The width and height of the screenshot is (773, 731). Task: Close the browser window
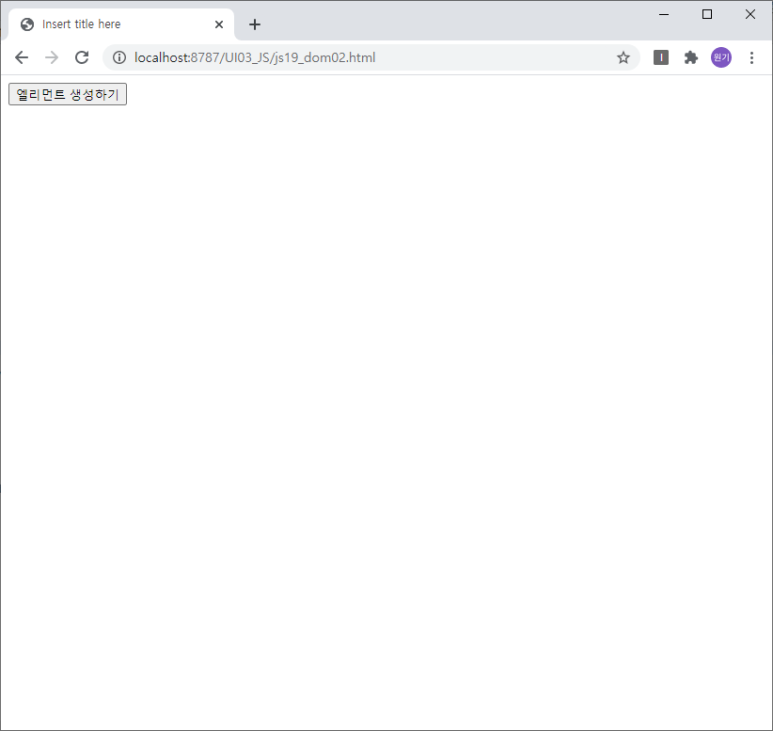click(x=750, y=14)
